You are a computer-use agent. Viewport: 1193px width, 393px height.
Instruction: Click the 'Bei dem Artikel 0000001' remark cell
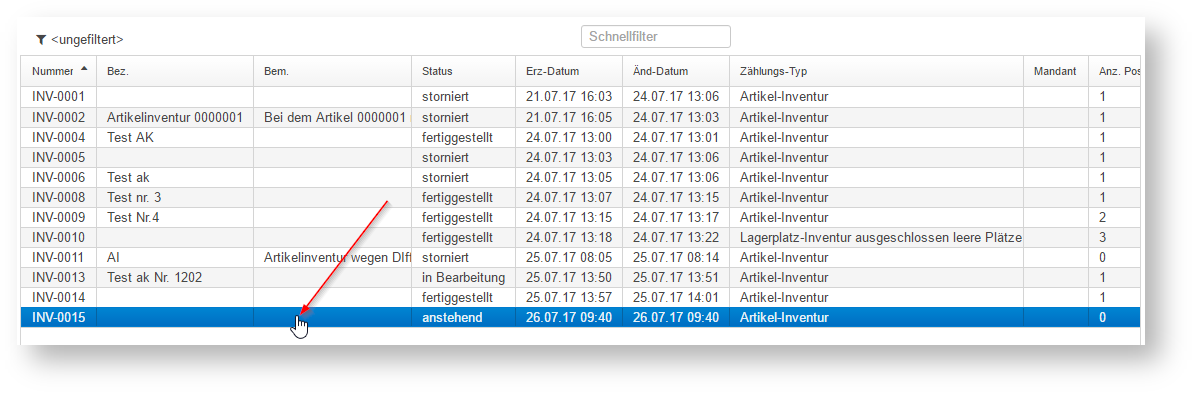332,118
